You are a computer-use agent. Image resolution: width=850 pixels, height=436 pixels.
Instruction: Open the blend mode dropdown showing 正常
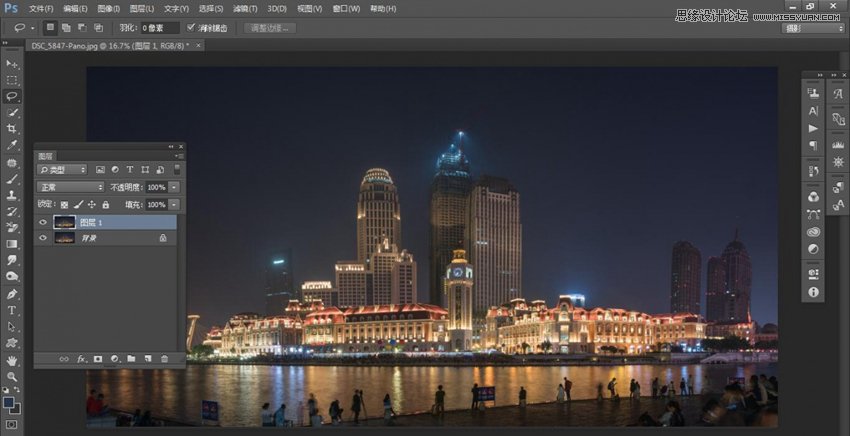tap(70, 187)
